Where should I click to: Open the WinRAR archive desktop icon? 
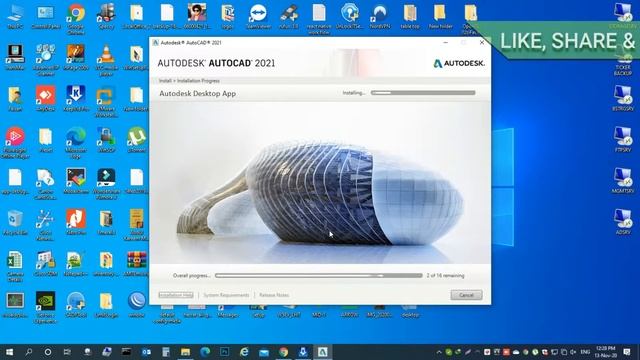136,263
